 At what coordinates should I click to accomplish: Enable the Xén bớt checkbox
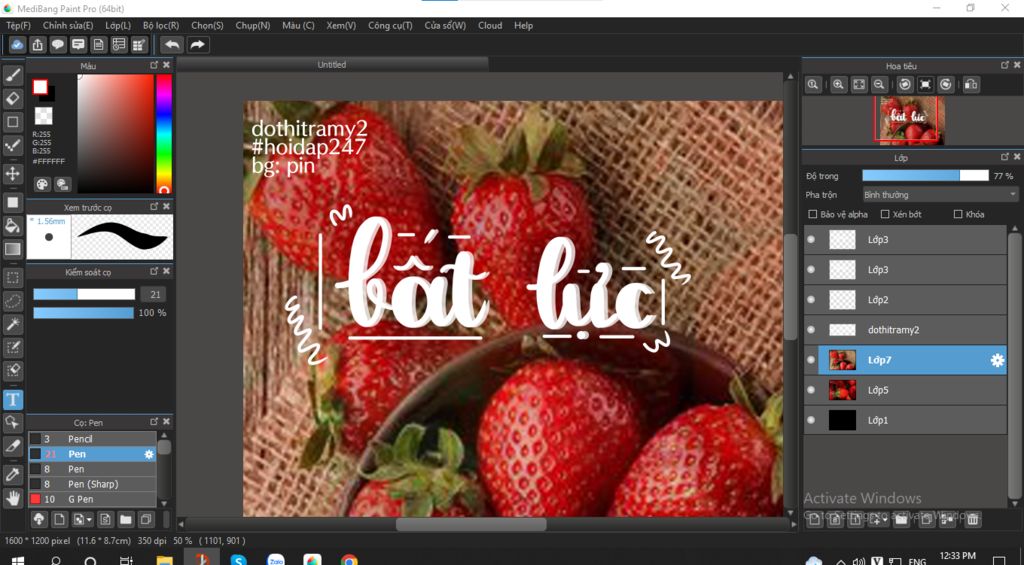pyautogui.click(x=885, y=214)
